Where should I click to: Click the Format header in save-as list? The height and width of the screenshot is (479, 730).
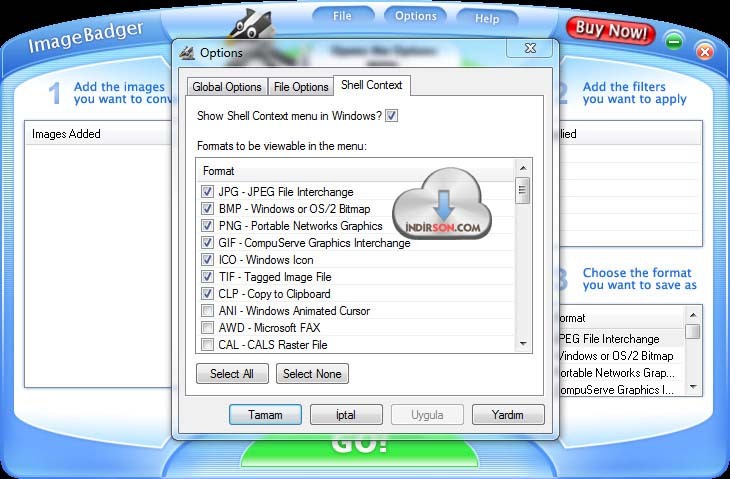pyautogui.click(x=621, y=318)
